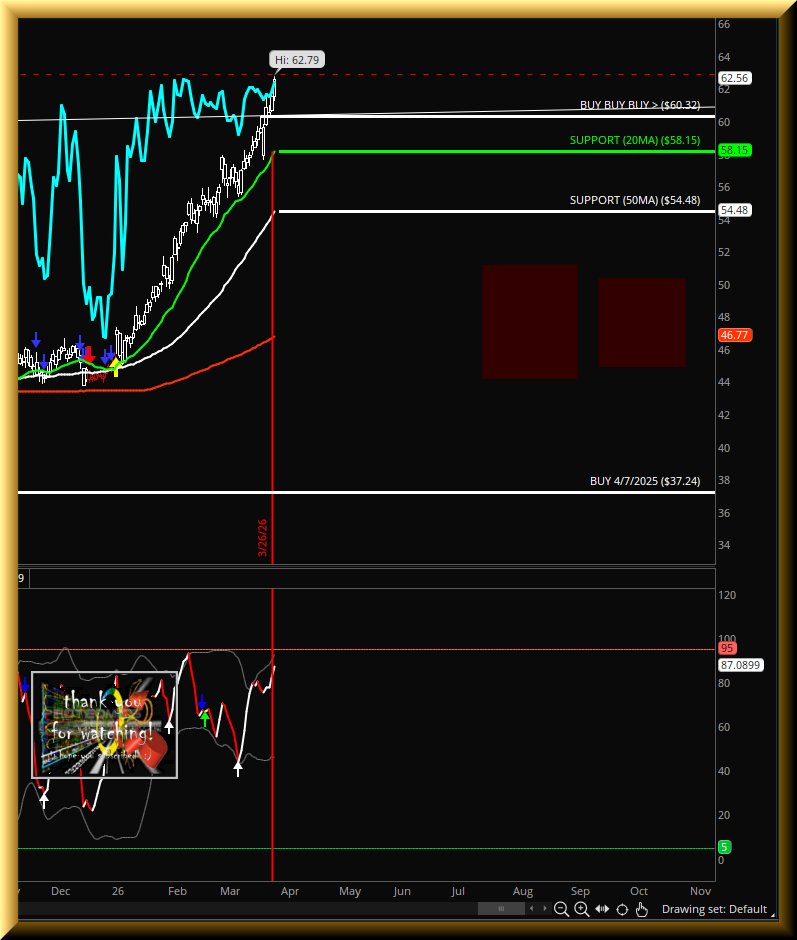
Task: Click the 87.0899 indicator value tag
Action: click(740, 665)
